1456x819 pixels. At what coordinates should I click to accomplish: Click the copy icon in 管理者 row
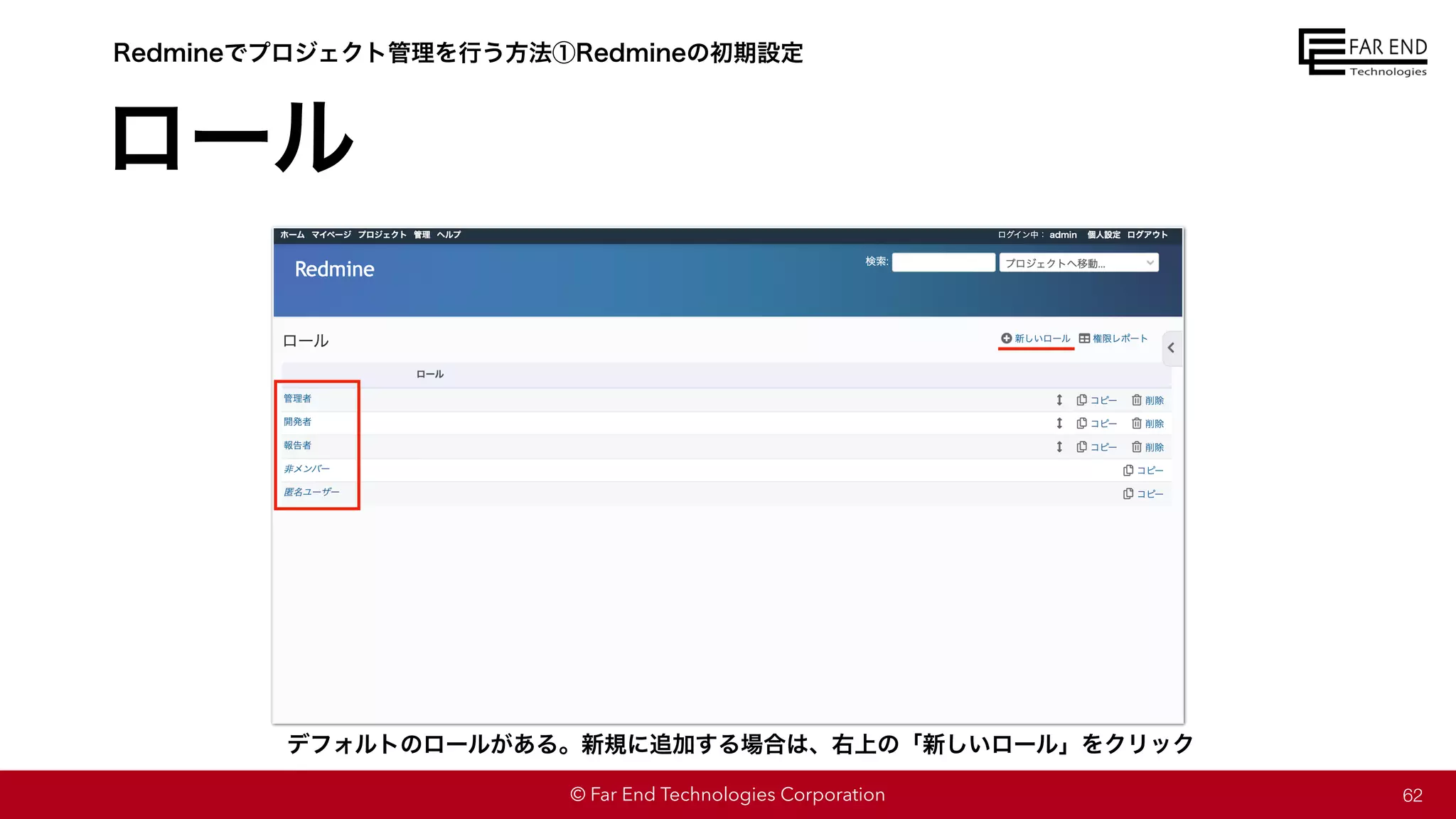click(x=1081, y=400)
